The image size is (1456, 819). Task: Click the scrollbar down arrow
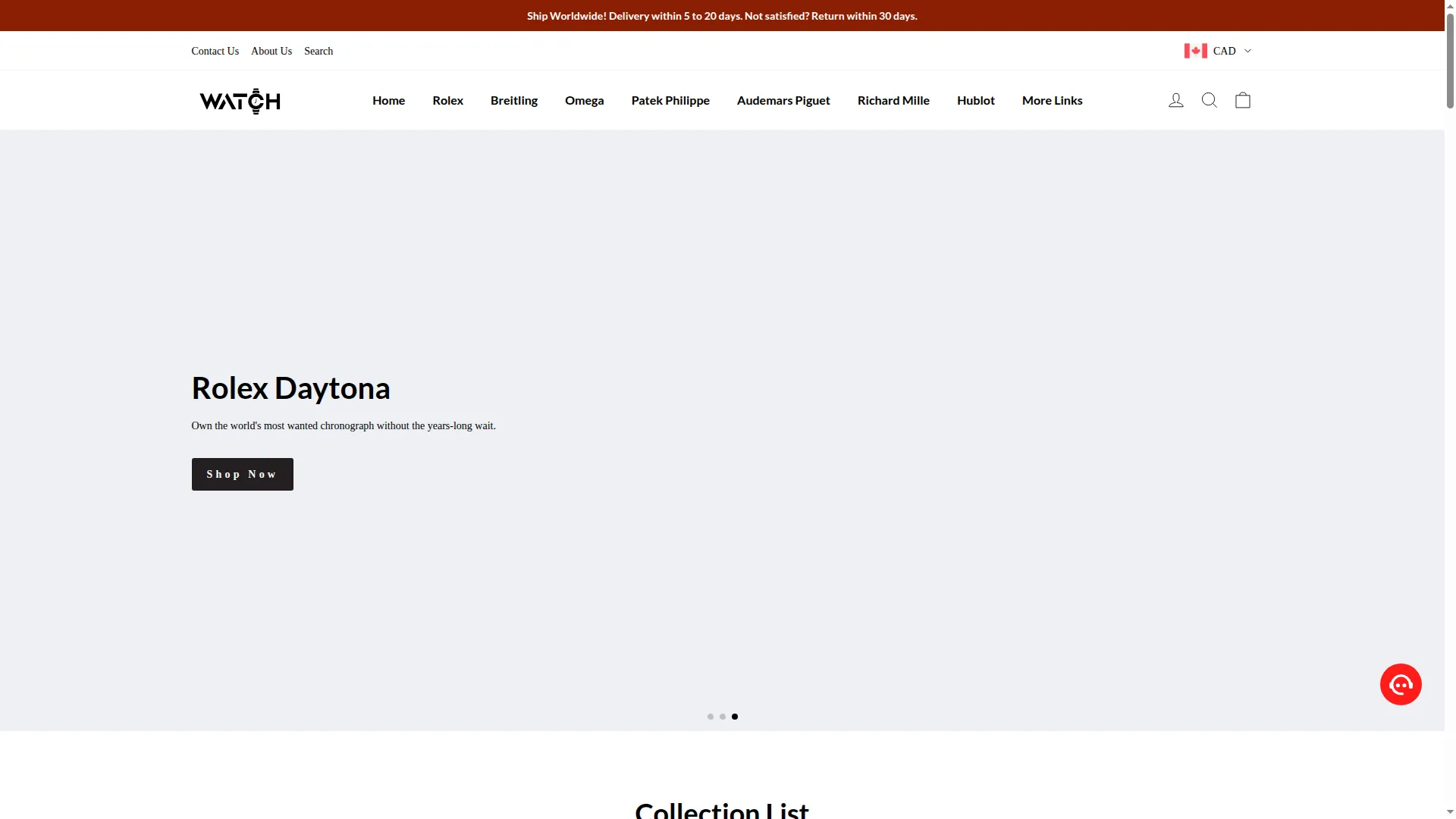click(x=1450, y=813)
